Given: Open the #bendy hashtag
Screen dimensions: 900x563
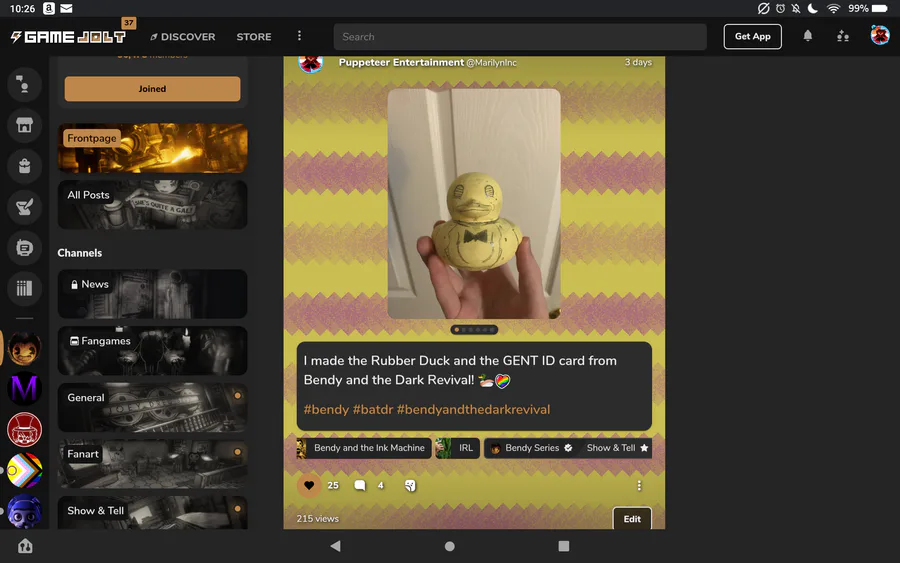Looking at the screenshot, I should pyautogui.click(x=326, y=409).
